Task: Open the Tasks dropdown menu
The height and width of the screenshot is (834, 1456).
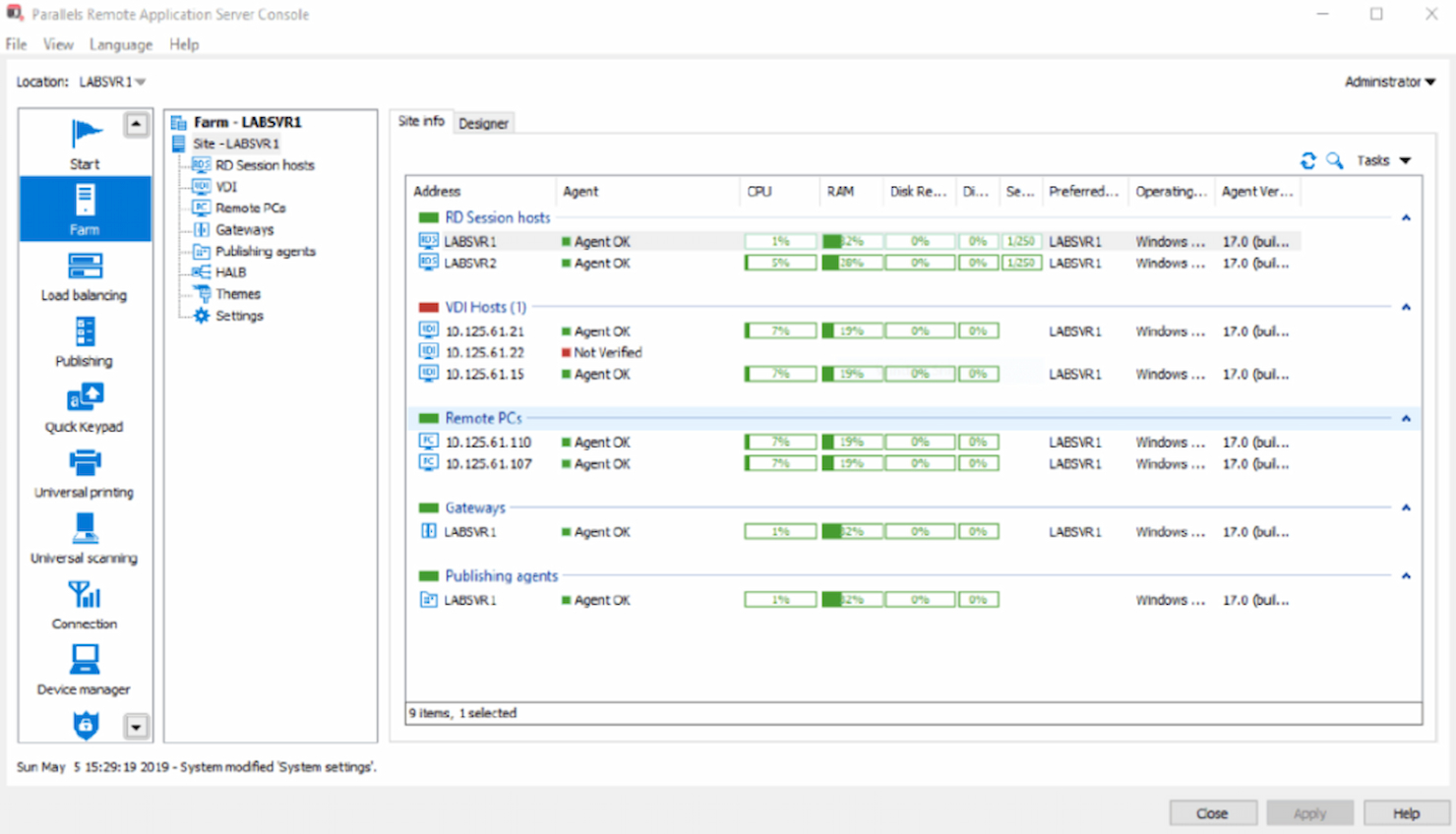Action: pyautogui.click(x=1382, y=159)
